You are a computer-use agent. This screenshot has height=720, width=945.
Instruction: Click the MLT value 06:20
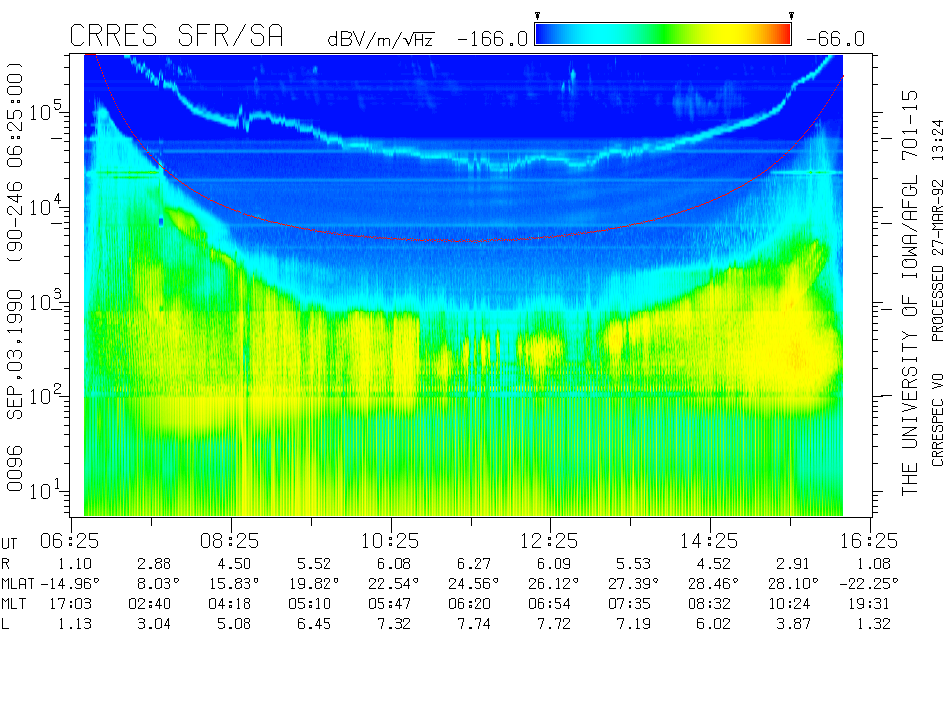click(470, 604)
